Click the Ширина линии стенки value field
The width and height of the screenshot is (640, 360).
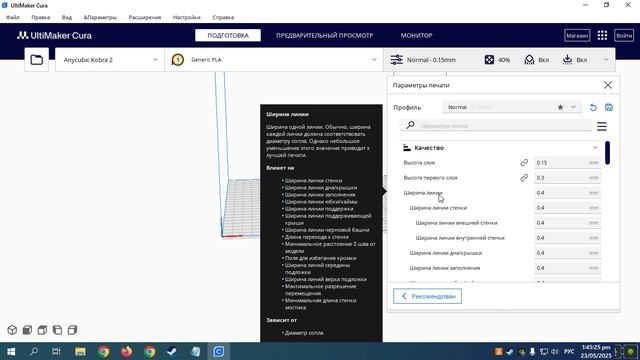point(567,208)
